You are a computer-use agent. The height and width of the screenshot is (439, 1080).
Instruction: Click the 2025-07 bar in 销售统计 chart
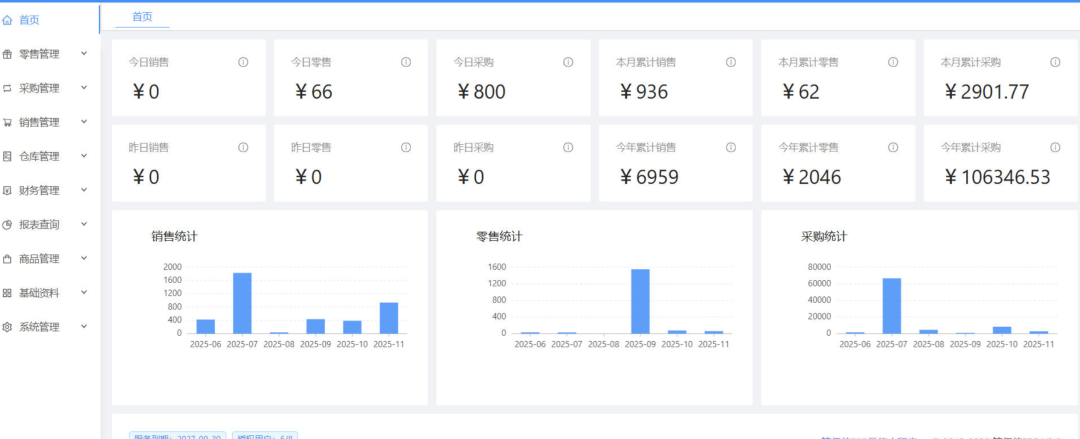tap(242, 303)
